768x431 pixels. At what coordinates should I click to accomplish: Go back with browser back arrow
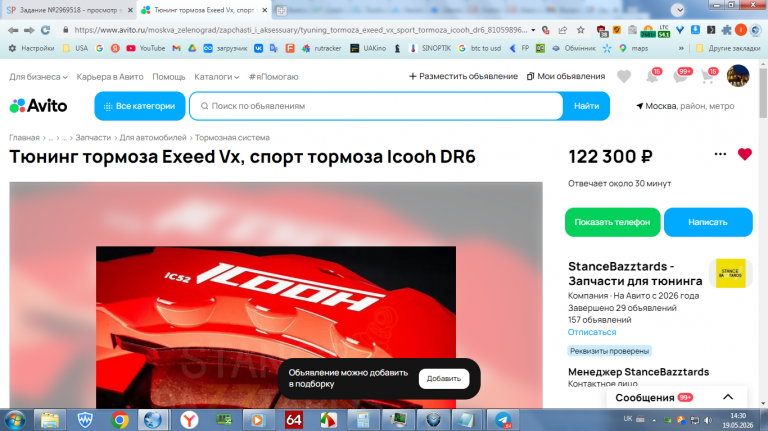13,30
